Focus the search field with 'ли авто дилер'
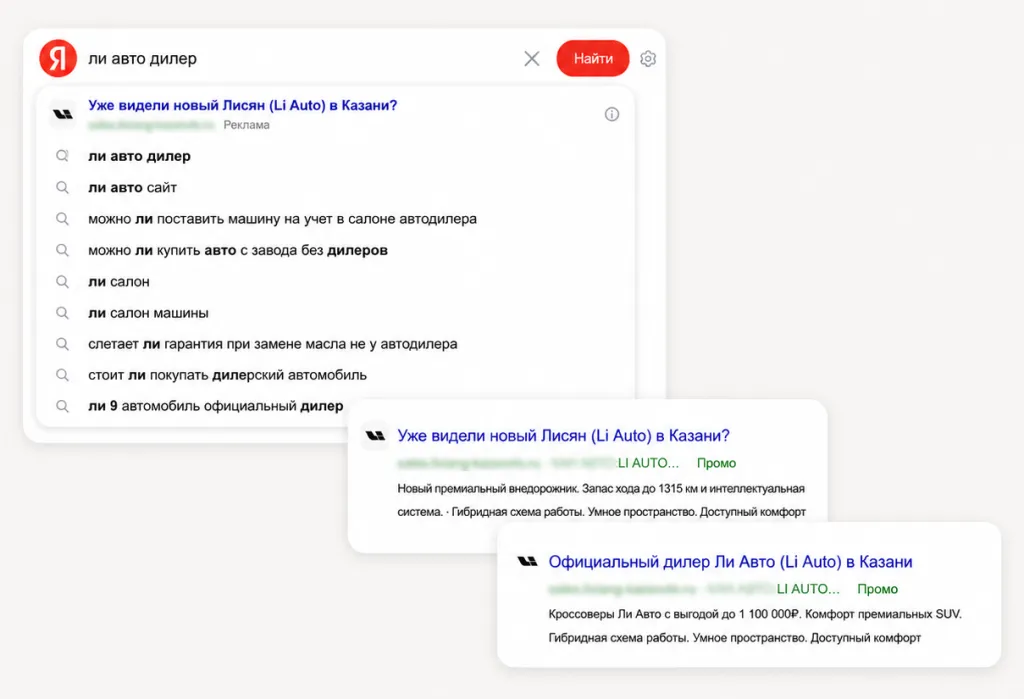 [300, 59]
